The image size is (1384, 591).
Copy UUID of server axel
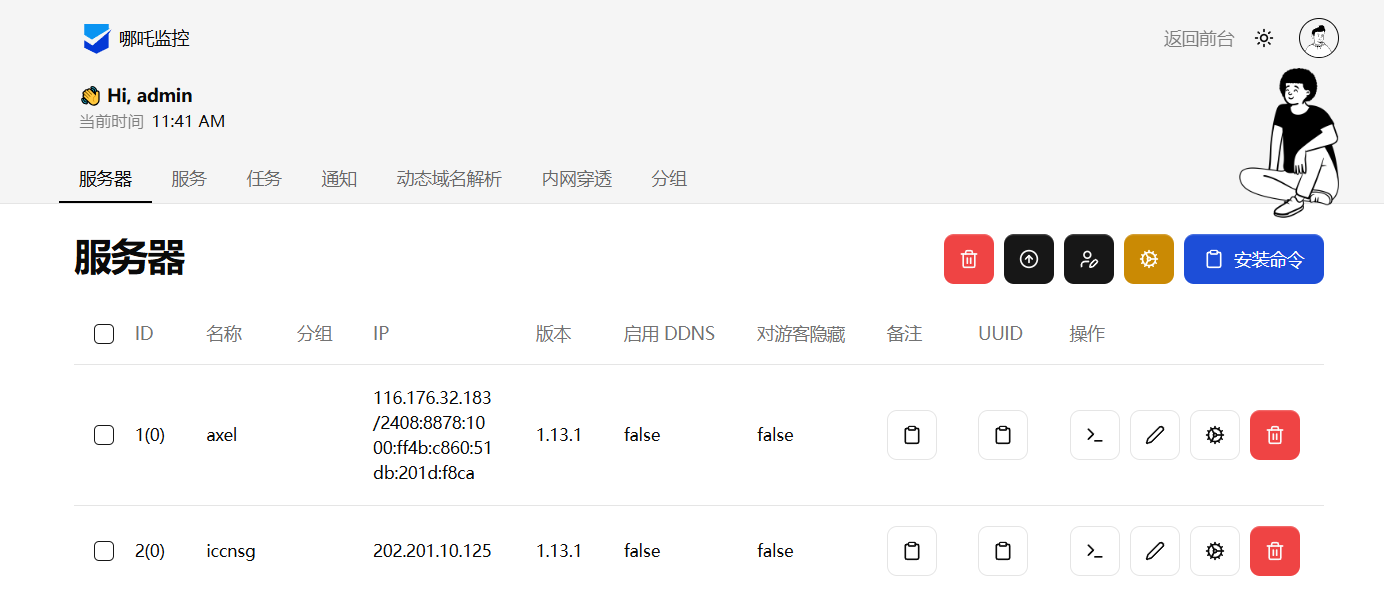click(1002, 435)
